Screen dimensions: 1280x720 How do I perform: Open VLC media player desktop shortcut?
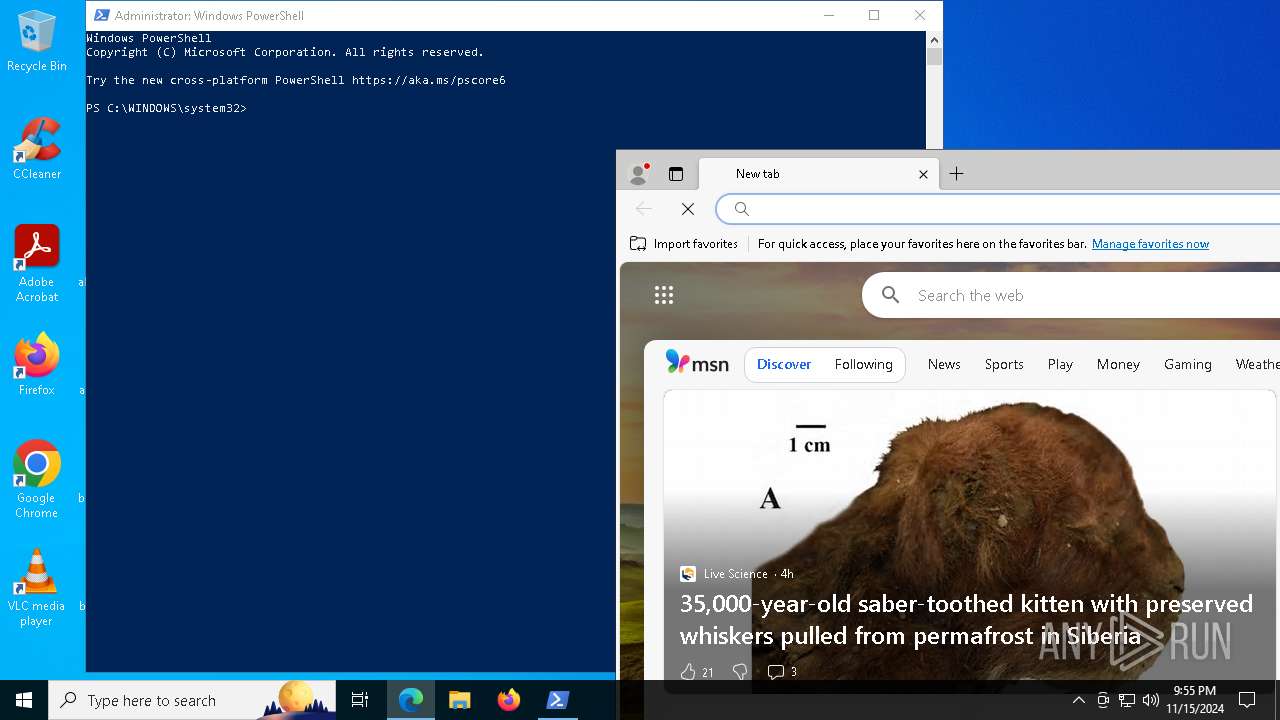point(37,587)
